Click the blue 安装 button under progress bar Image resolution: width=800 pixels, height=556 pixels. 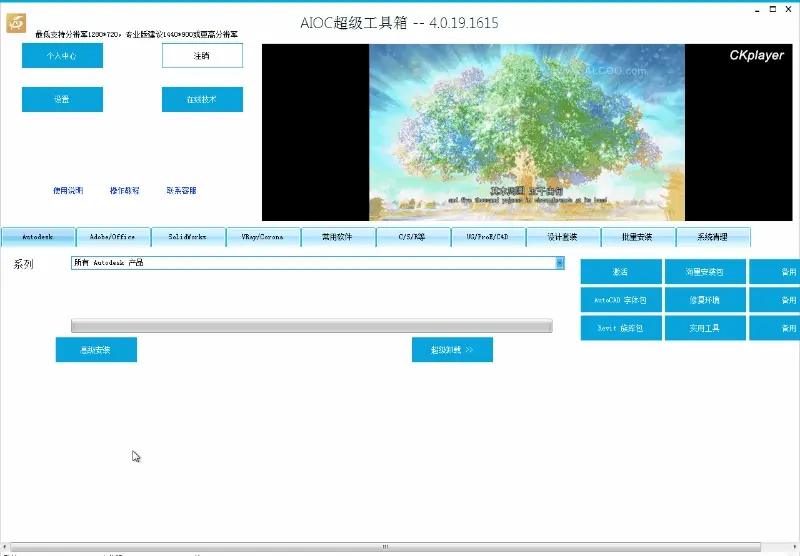click(96, 350)
